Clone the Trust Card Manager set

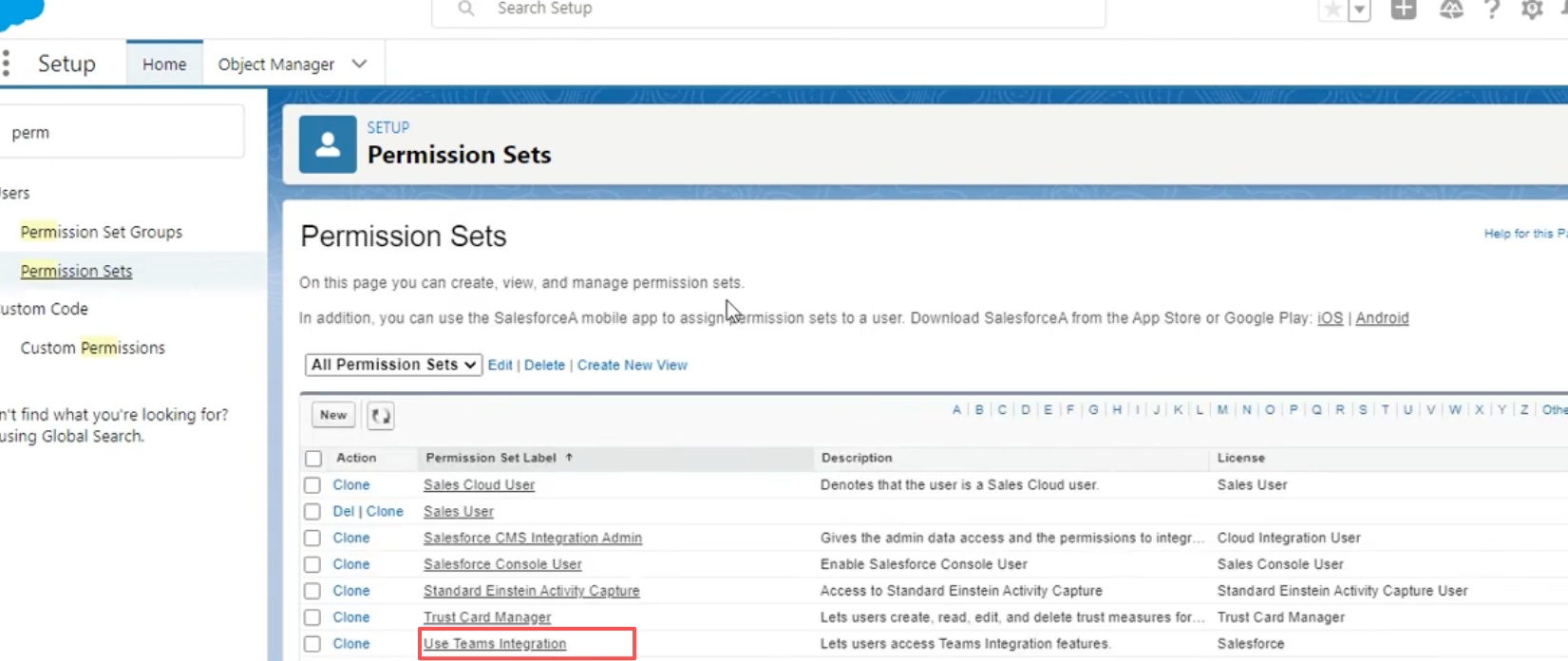[351, 617]
